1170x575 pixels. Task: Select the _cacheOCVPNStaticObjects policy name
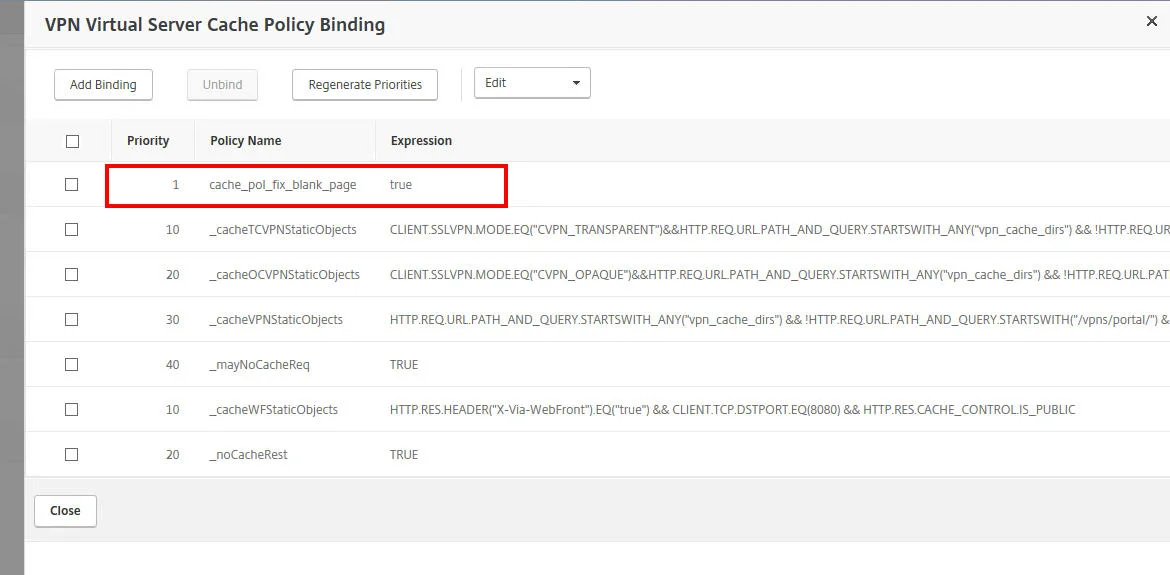click(284, 274)
